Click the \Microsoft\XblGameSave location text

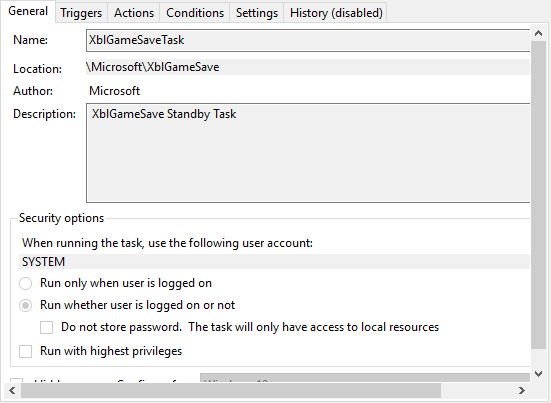(153, 67)
